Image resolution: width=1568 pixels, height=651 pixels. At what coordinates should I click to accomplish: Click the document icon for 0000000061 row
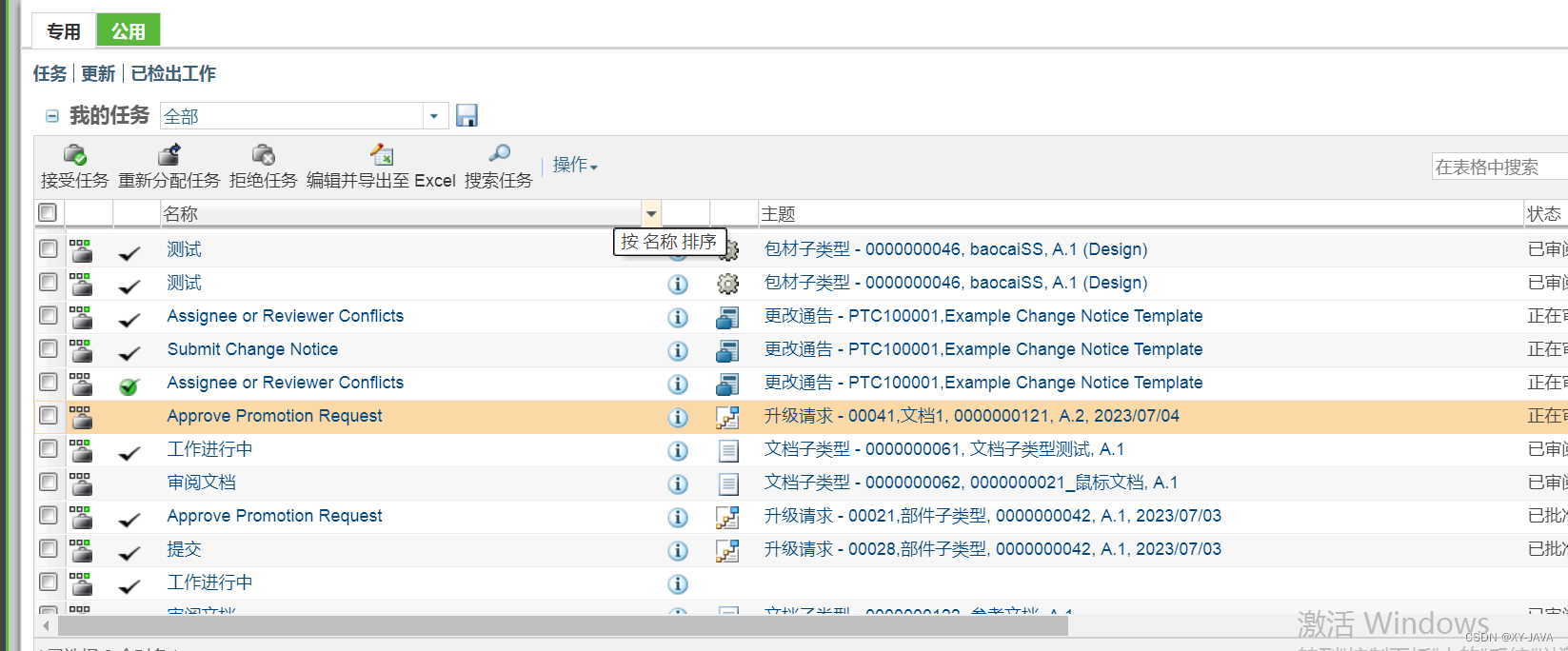click(727, 450)
